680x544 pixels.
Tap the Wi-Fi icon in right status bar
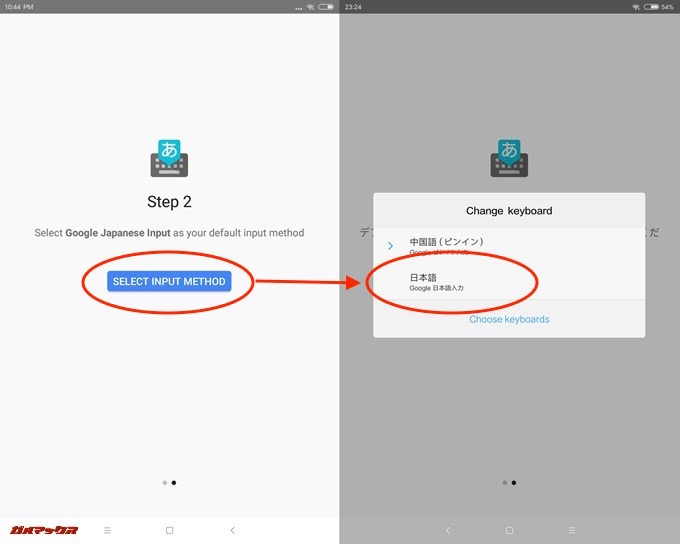[x=636, y=7]
